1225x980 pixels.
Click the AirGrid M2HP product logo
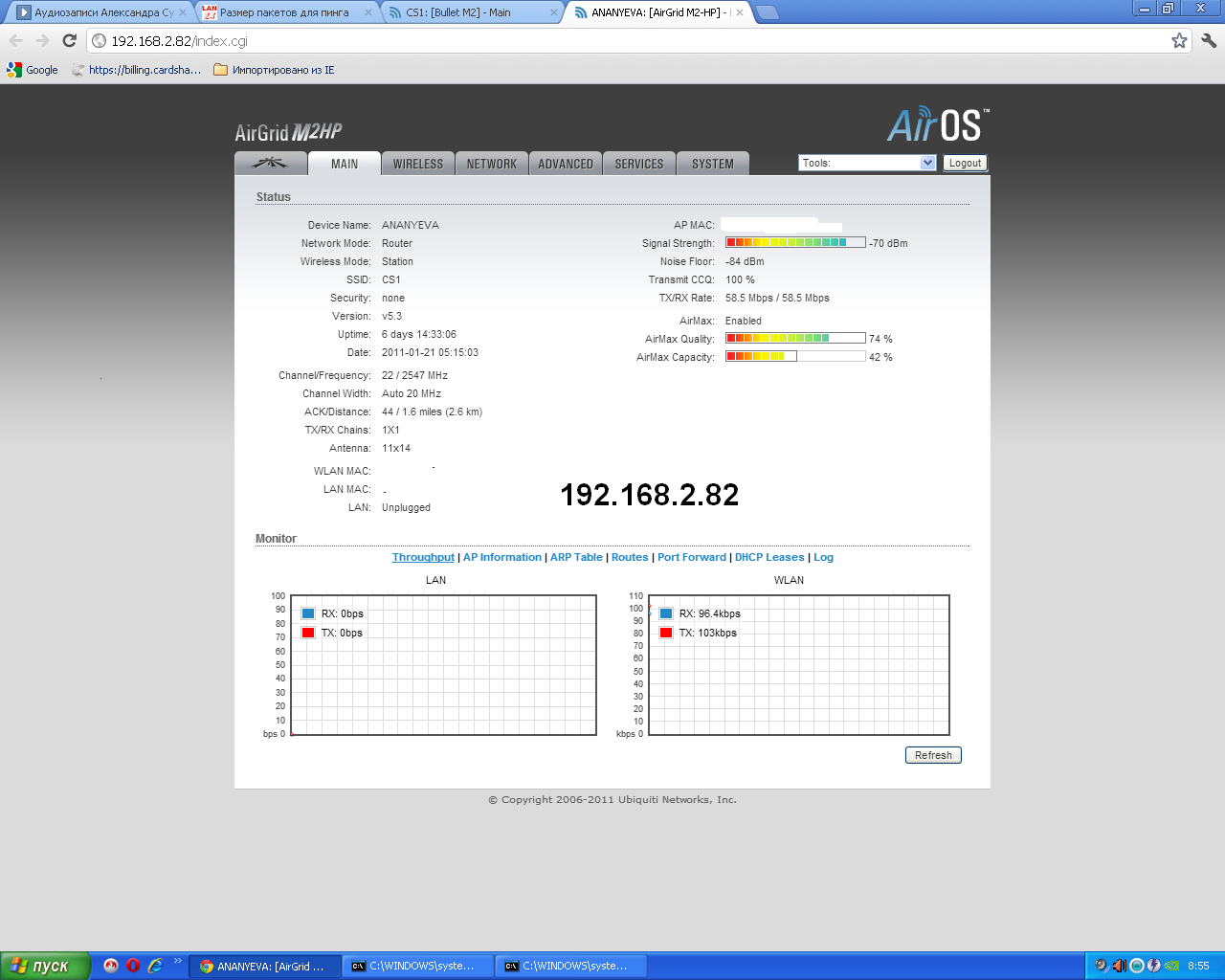tap(288, 132)
